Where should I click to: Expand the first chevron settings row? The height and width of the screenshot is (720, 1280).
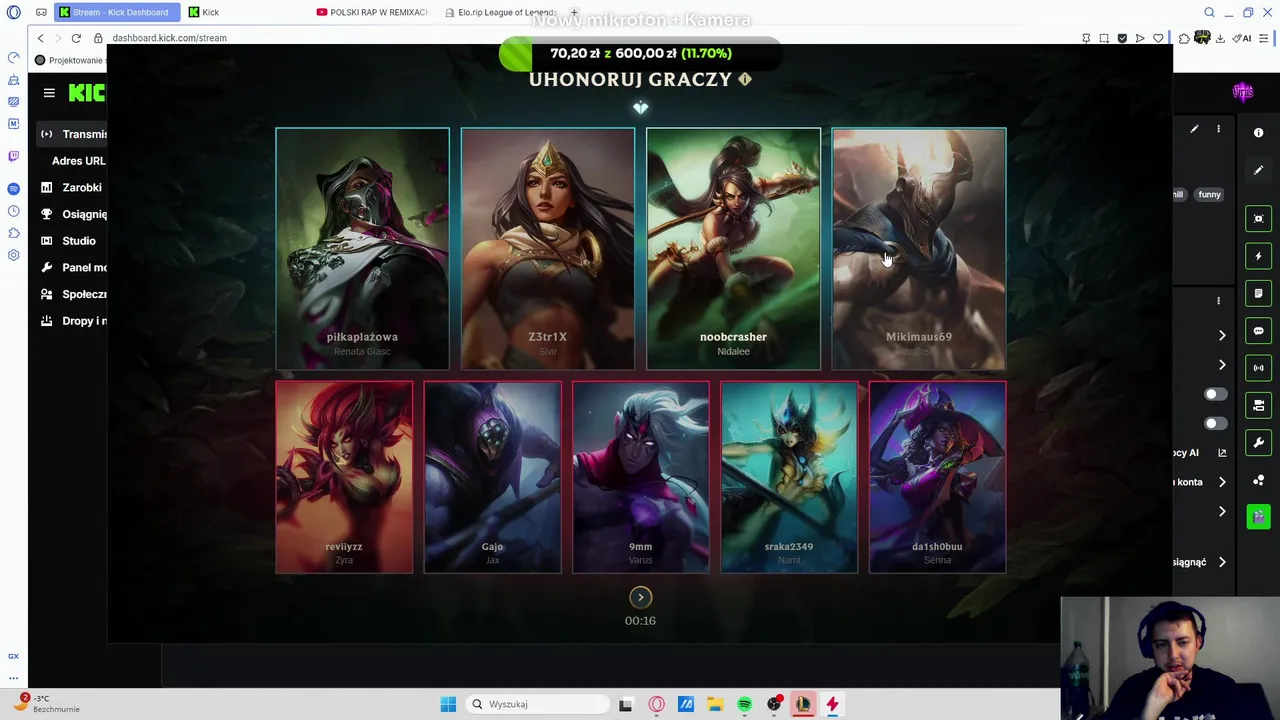[1222, 335]
